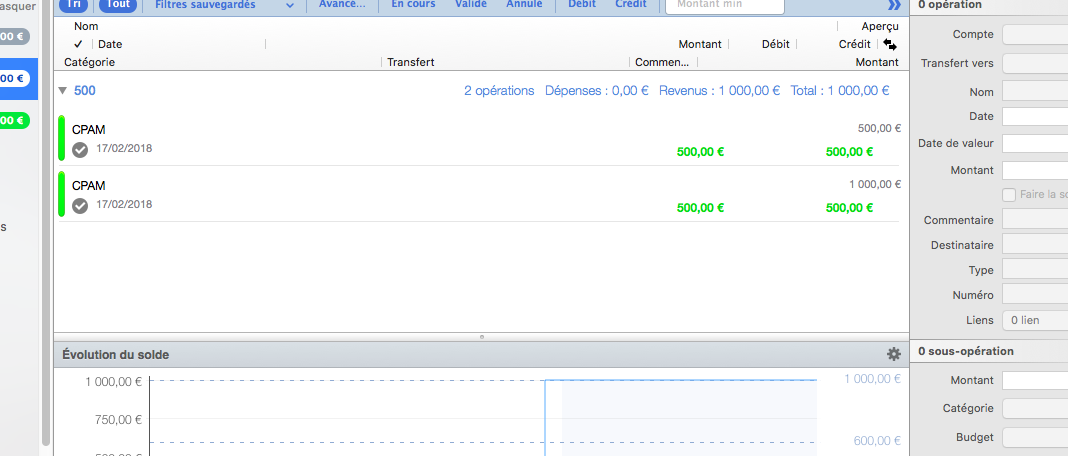
Task: Toggle the validation check on the CPAM 1 000,00 € row
Action: pos(80,205)
